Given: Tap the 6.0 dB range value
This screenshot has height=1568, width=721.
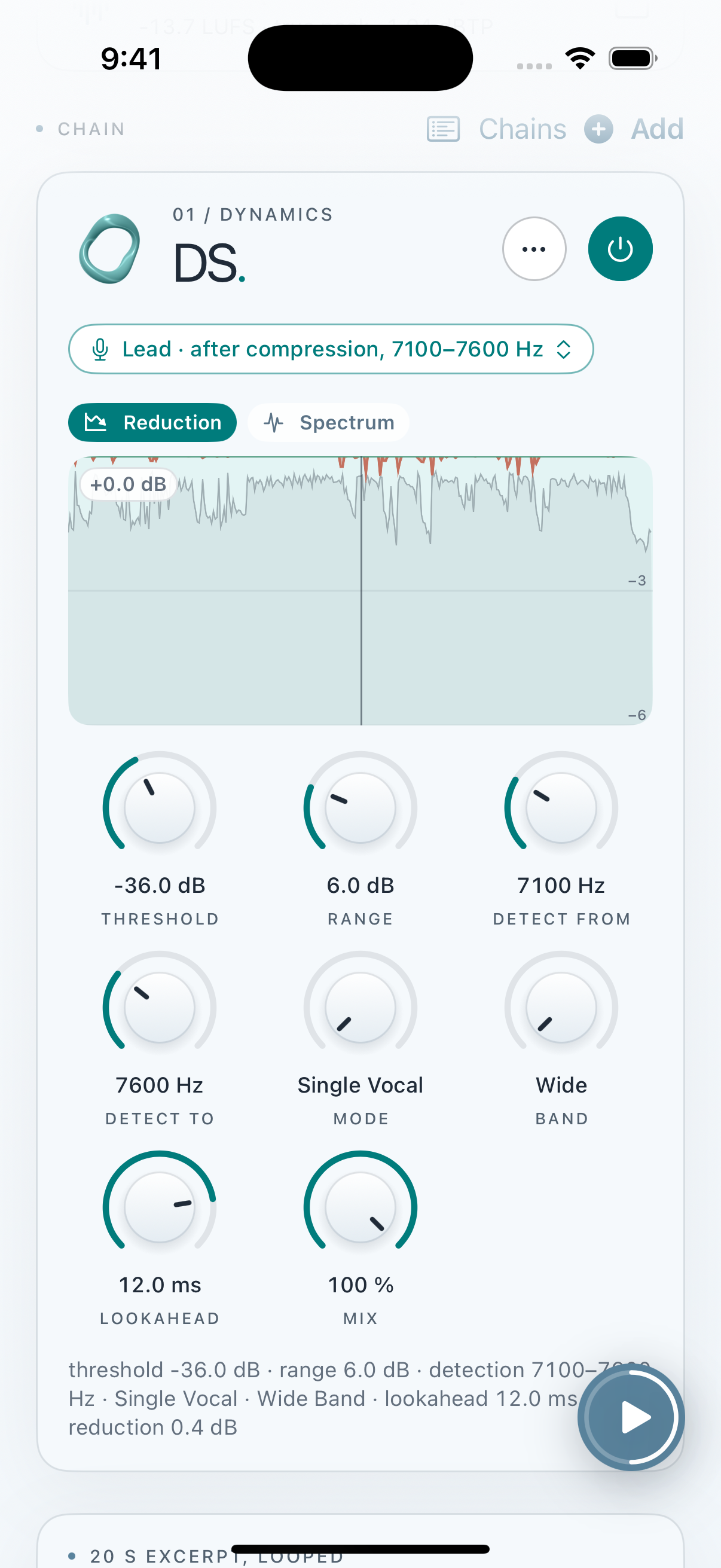Looking at the screenshot, I should (x=361, y=885).
